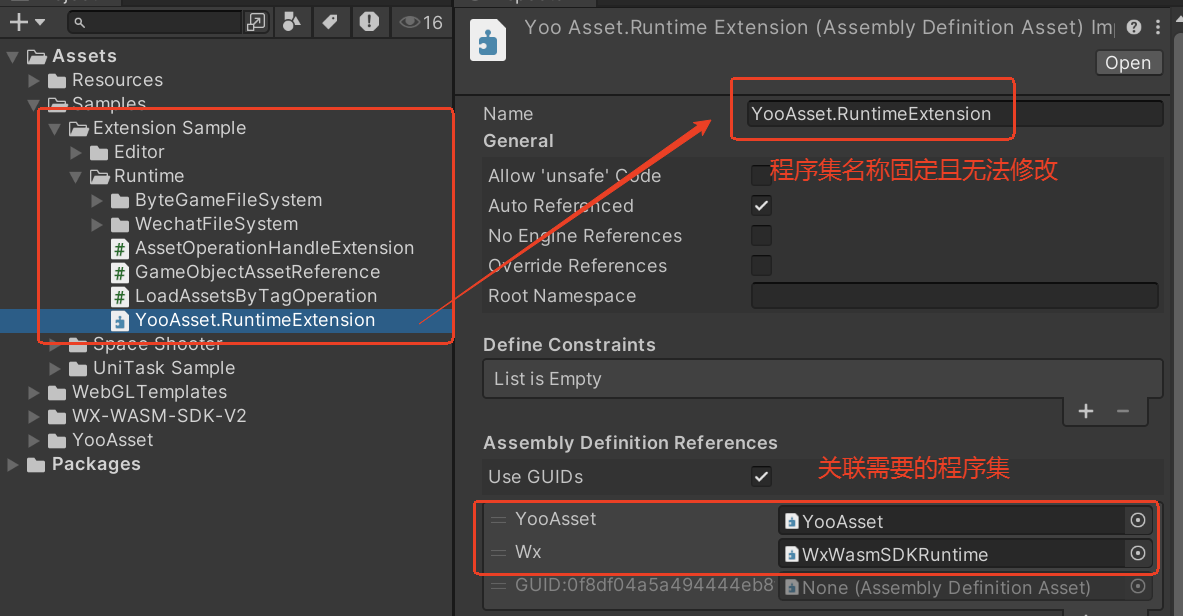Uncheck the Auto Referenced checkbox
The height and width of the screenshot is (616, 1183).
click(761, 205)
